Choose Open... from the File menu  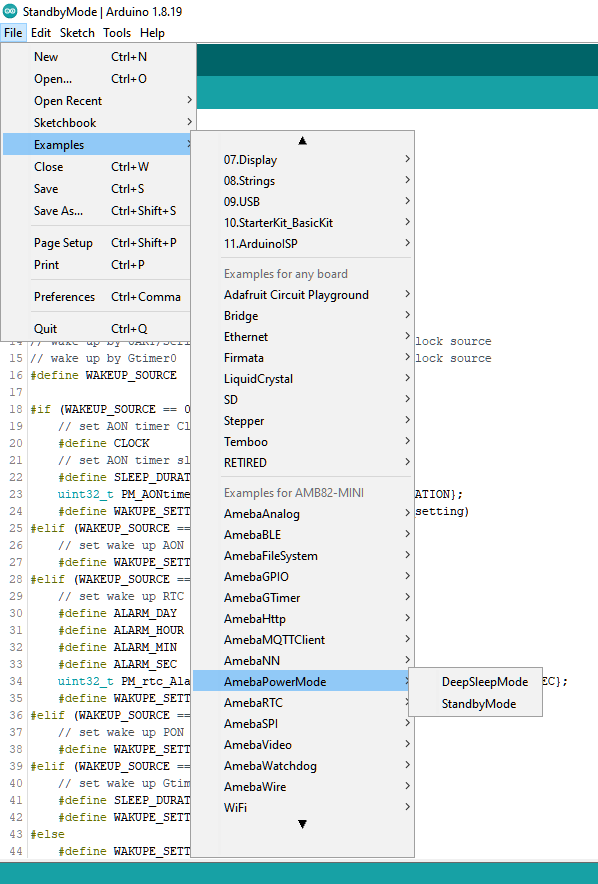point(99,79)
